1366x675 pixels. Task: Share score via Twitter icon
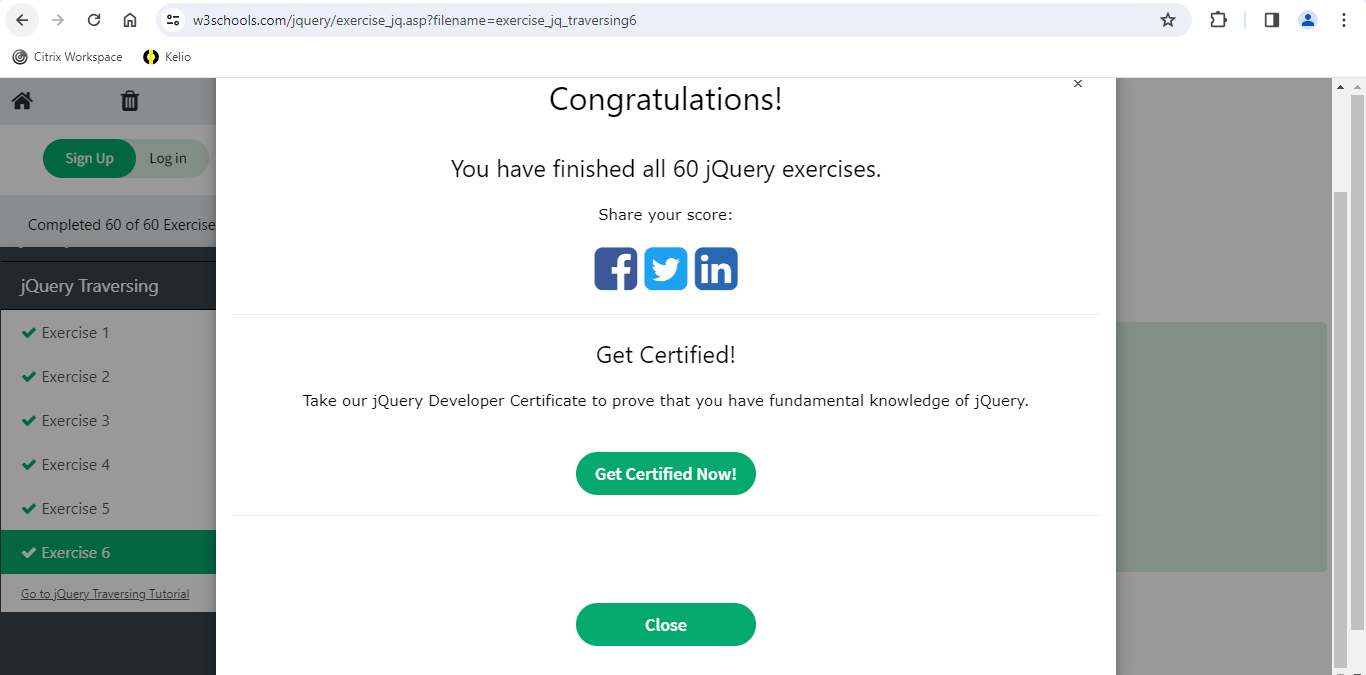pyautogui.click(x=666, y=269)
